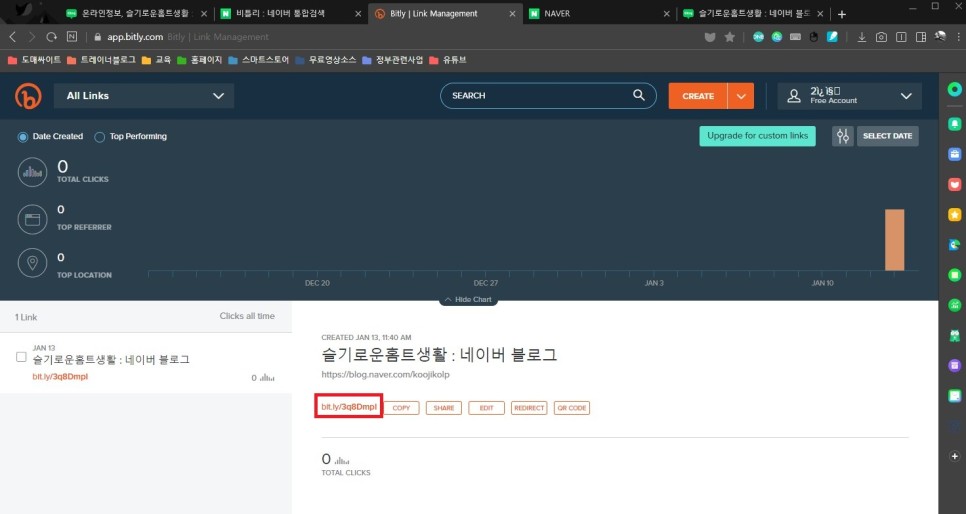This screenshot has height=514, width=966.
Task: Open the 트레이너블로그 bookmark folder
Action: (x=101, y=60)
